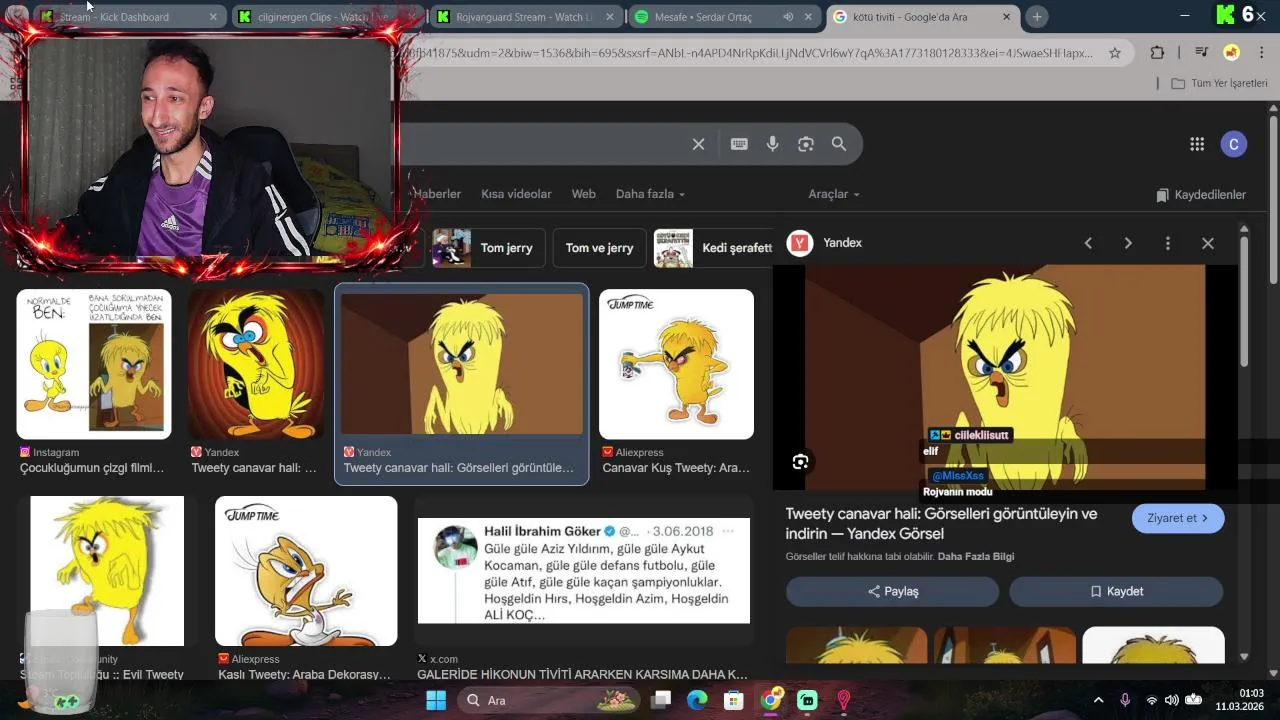The width and height of the screenshot is (1280, 720).
Task: Open volume control in system tray
Action: [x=1171, y=700]
